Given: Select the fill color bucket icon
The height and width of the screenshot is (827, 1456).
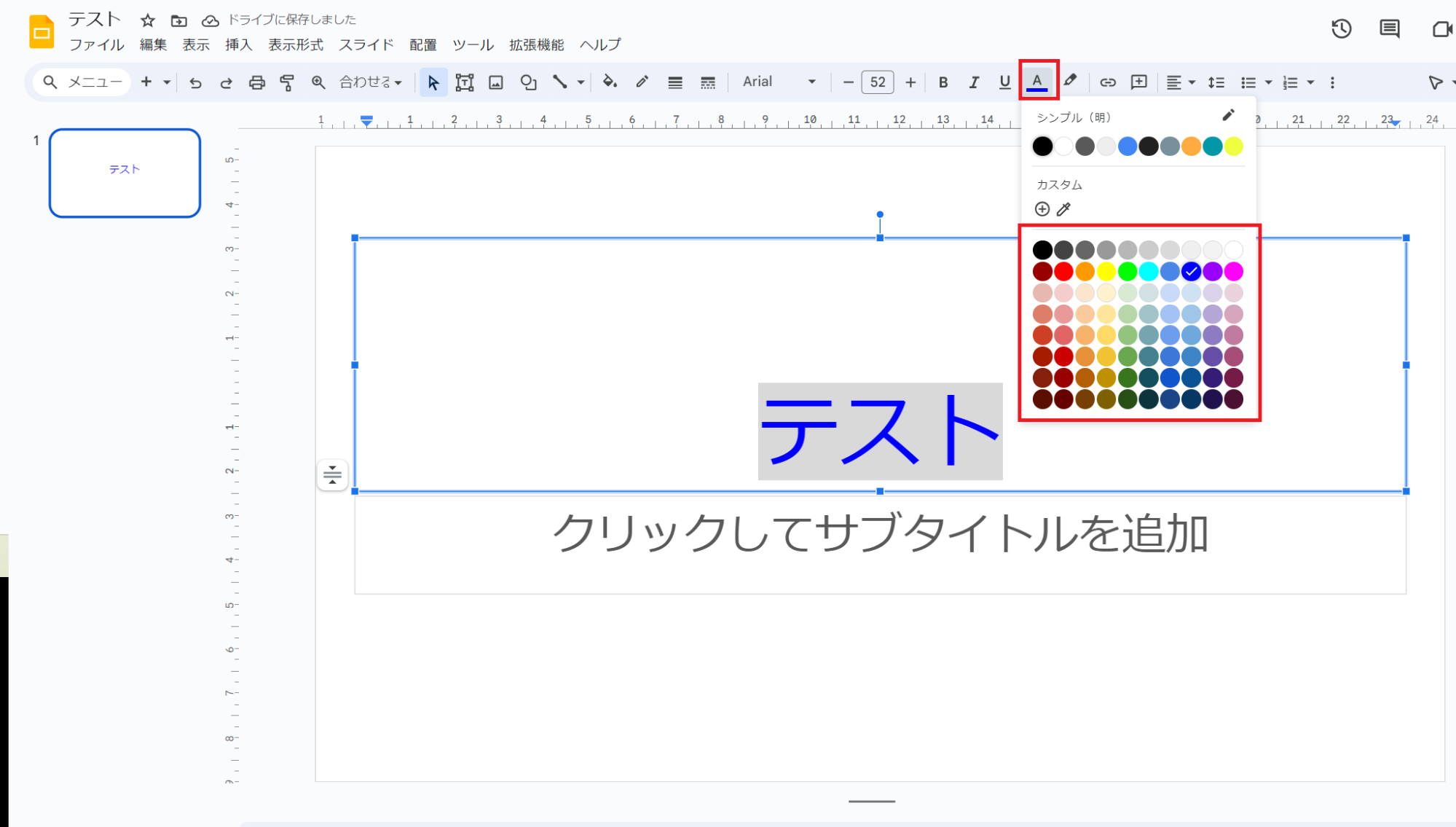Looking at the screenshot, I should tap(610, 82).
